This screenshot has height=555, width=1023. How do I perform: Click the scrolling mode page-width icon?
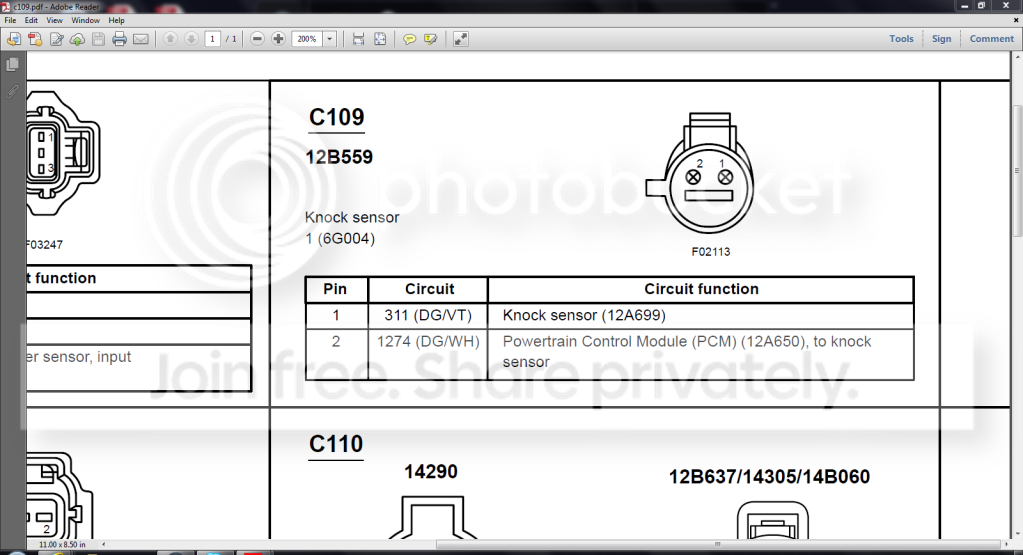click(x=358, y=39)
